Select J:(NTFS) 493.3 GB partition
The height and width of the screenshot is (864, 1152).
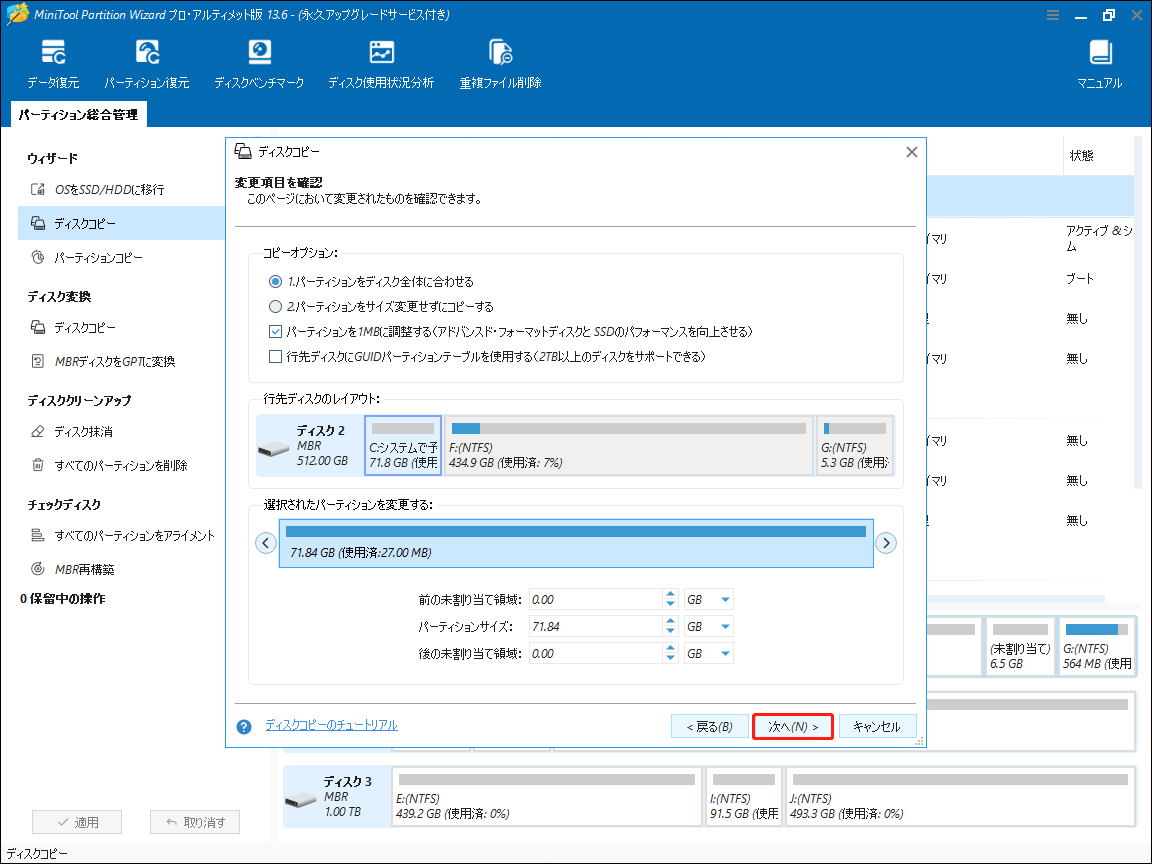pos(960,796)
